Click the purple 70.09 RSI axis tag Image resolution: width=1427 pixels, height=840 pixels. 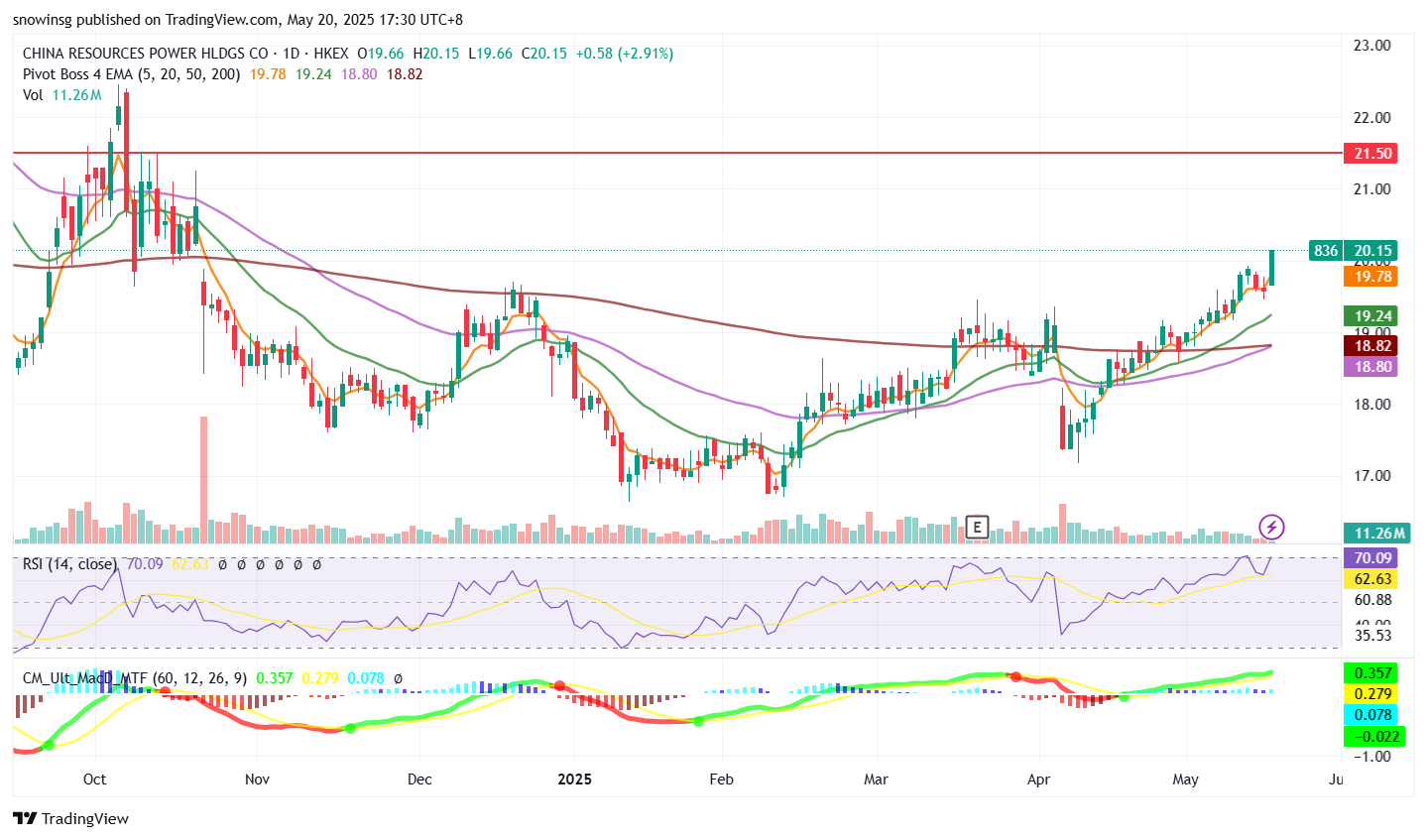1369,558
